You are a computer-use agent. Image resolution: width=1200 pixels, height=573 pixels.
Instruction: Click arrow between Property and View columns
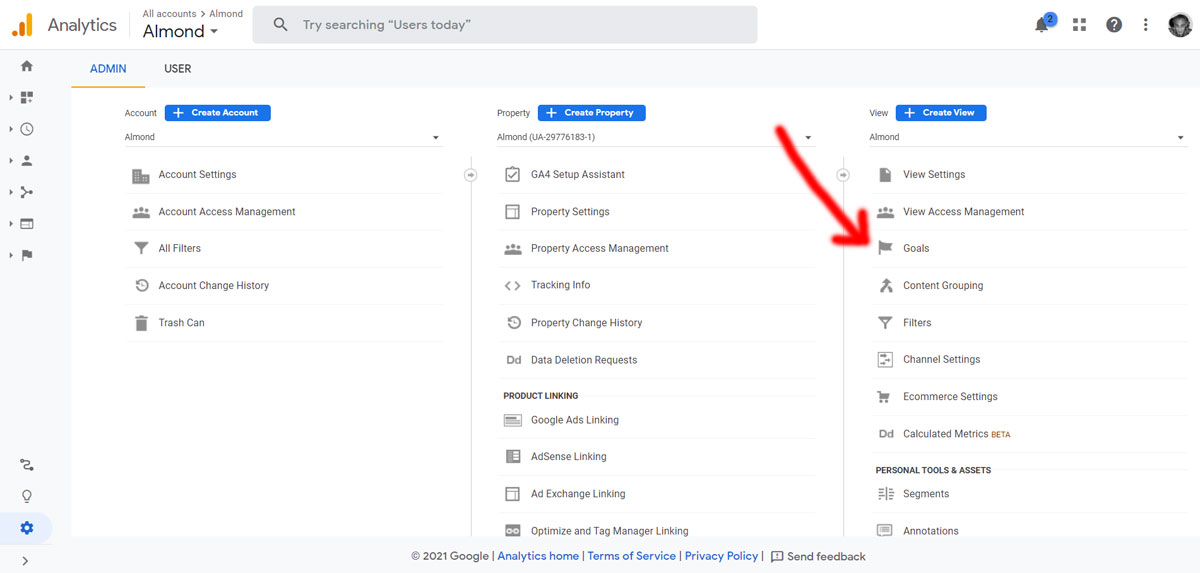(x=842, y=175)
